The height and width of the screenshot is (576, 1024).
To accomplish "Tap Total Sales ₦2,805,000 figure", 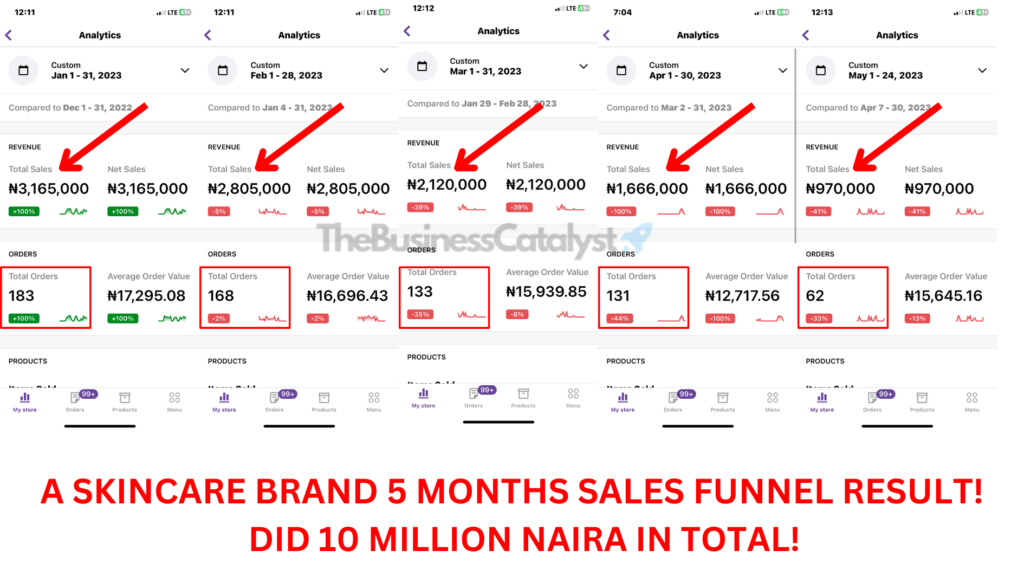I will pos(249,189).
